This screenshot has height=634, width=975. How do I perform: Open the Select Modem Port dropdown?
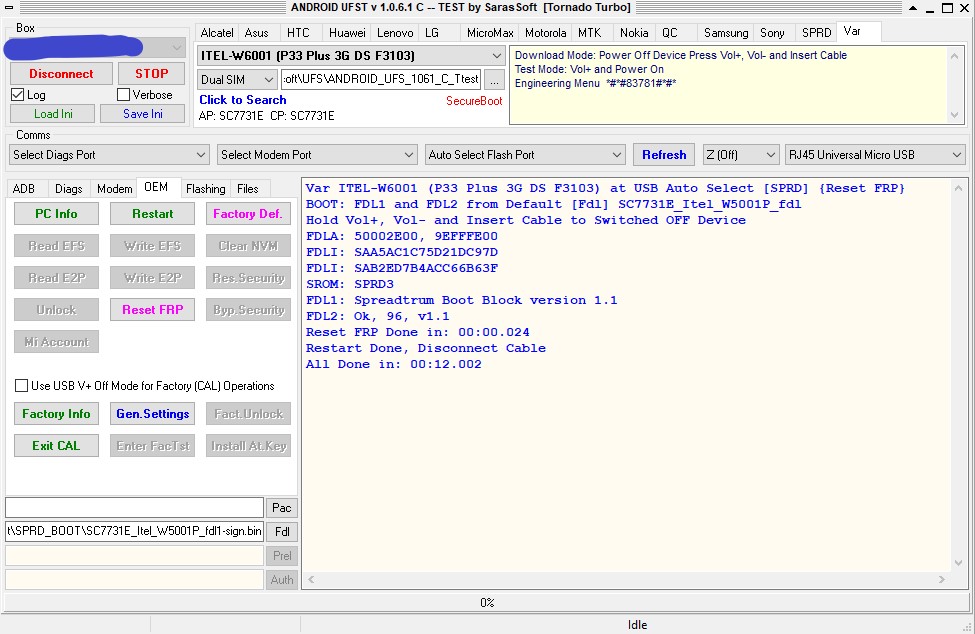point(317,155)
